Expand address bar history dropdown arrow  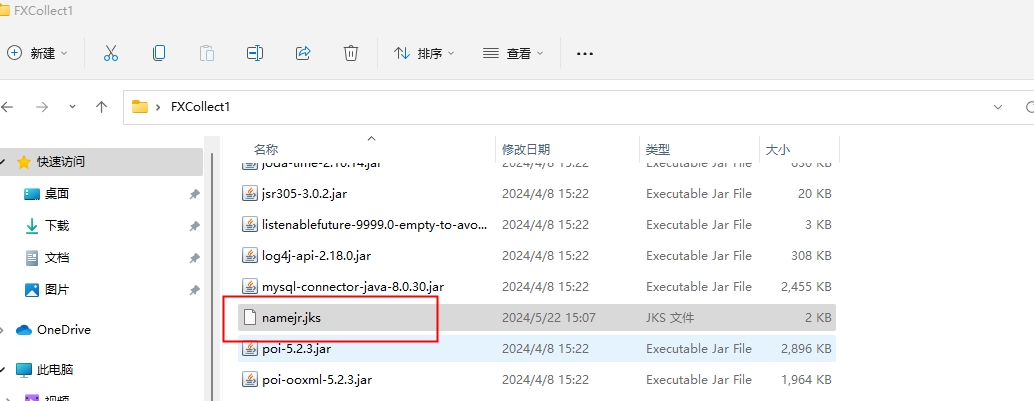click(x=998, y=106)
